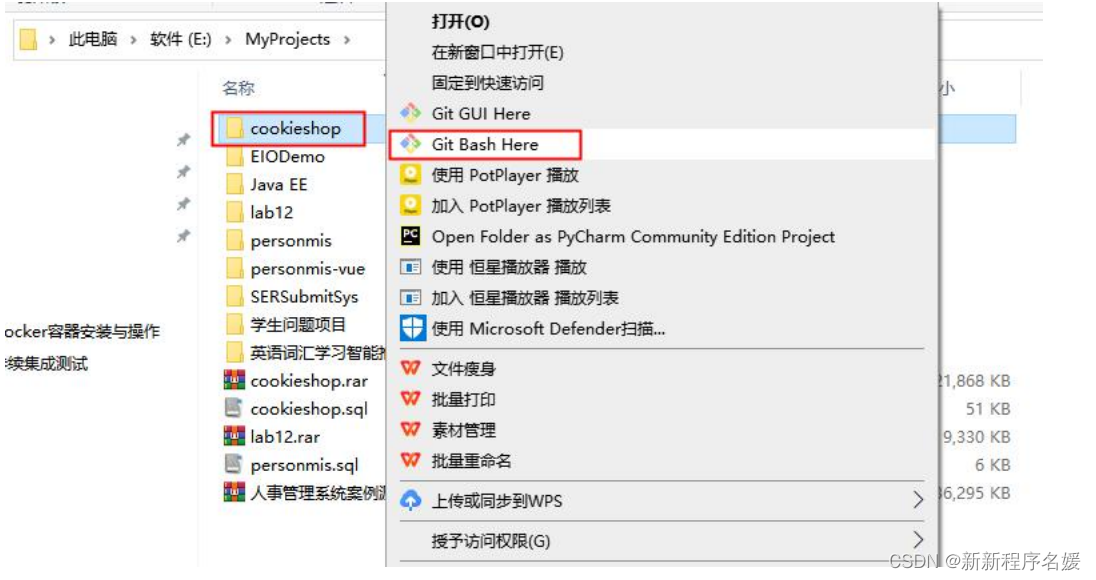
Task: Open the 软件 (E:) breadcrumb dropdown chevron
Action: point(228,40)
